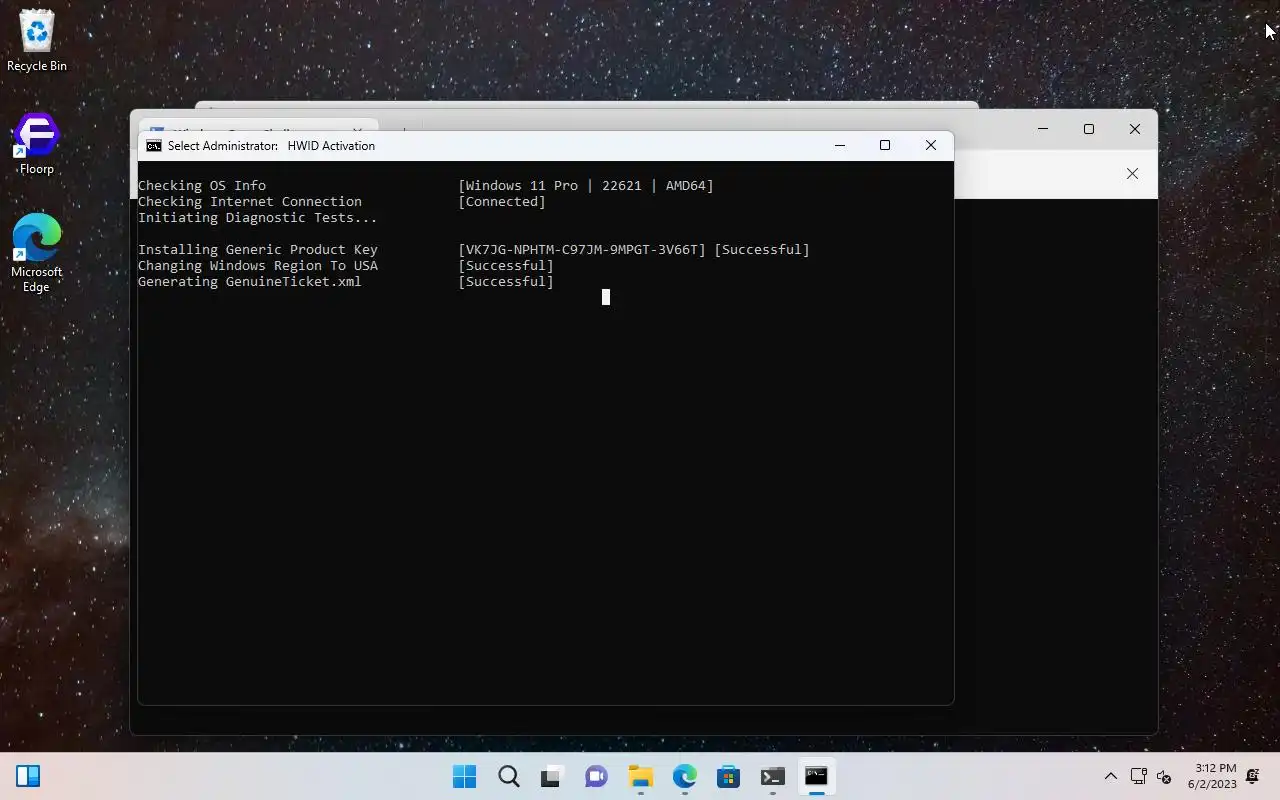The image size is (1280, 800).
Task: Click the "Generating GenuineTicket.xml" line
Action: [250, 282]
